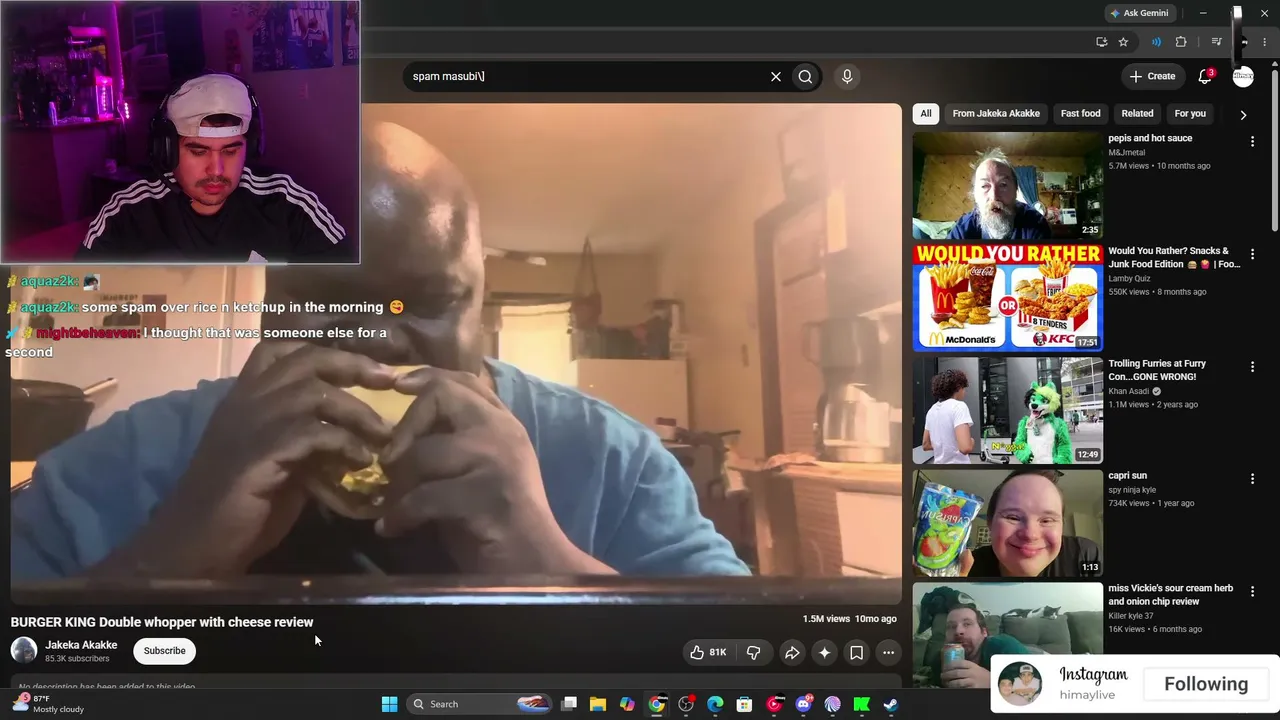The width and height of the screenshot is (1280, 720).
Task: Click the blue sound-wave extension icon
Action: point(1156,42)
